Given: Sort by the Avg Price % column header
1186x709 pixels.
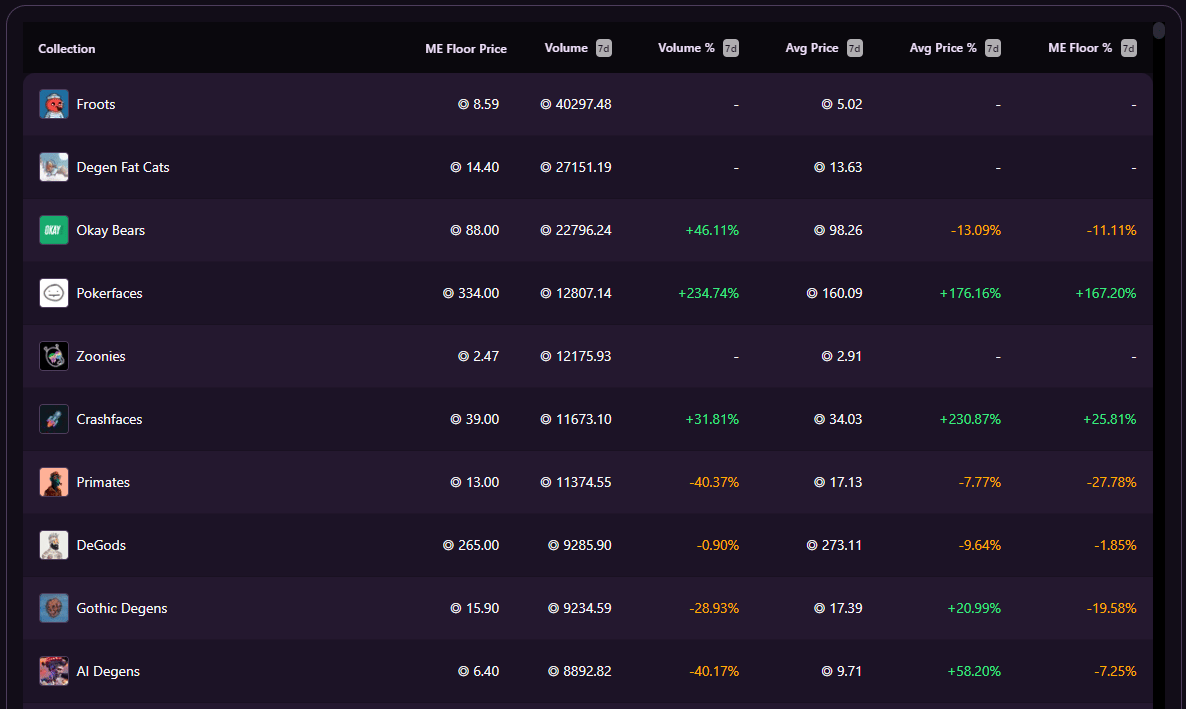Looking at the screenshot, I should click(x=942, y=48).
